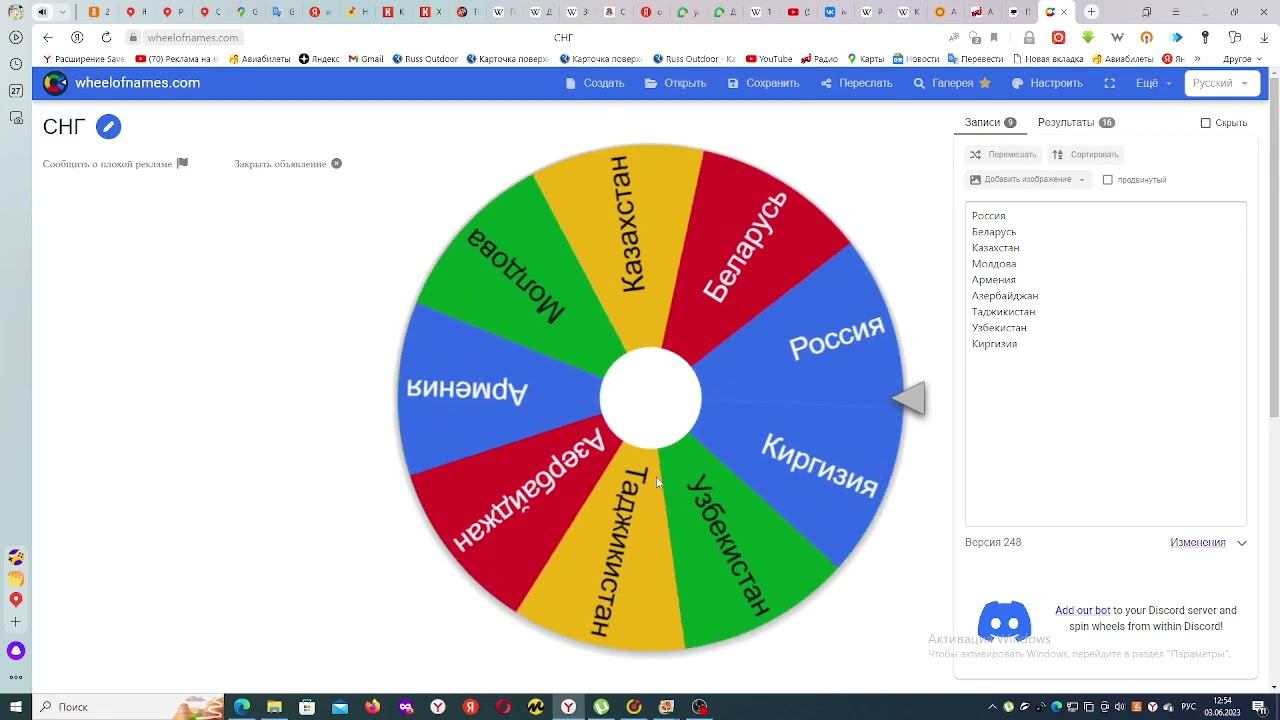This screenshot has width=1280, height=720.
Task: Toggle the Скрыть checkbox
Action: [1206, 123]
